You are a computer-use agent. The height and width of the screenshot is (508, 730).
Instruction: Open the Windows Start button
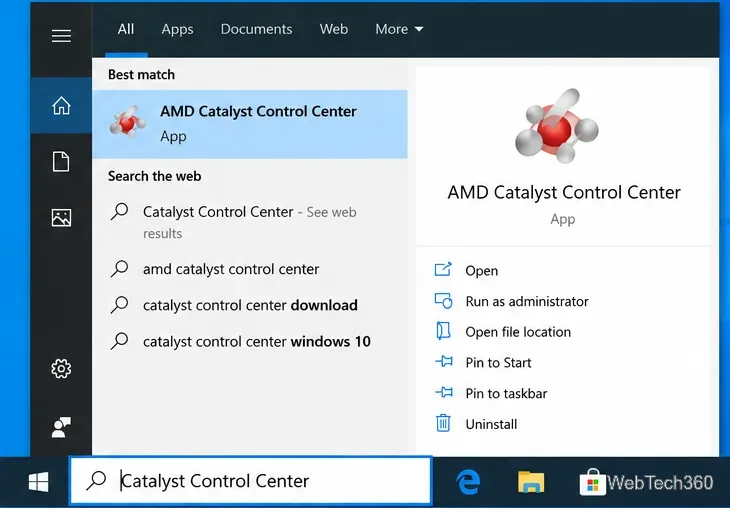click(38, 482)
